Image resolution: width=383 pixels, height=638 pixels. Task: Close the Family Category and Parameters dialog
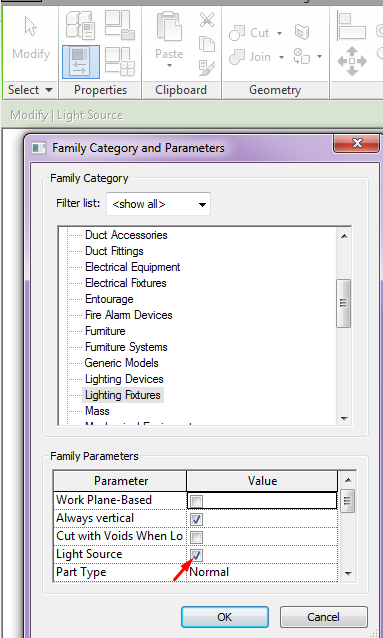pos(357,143)
